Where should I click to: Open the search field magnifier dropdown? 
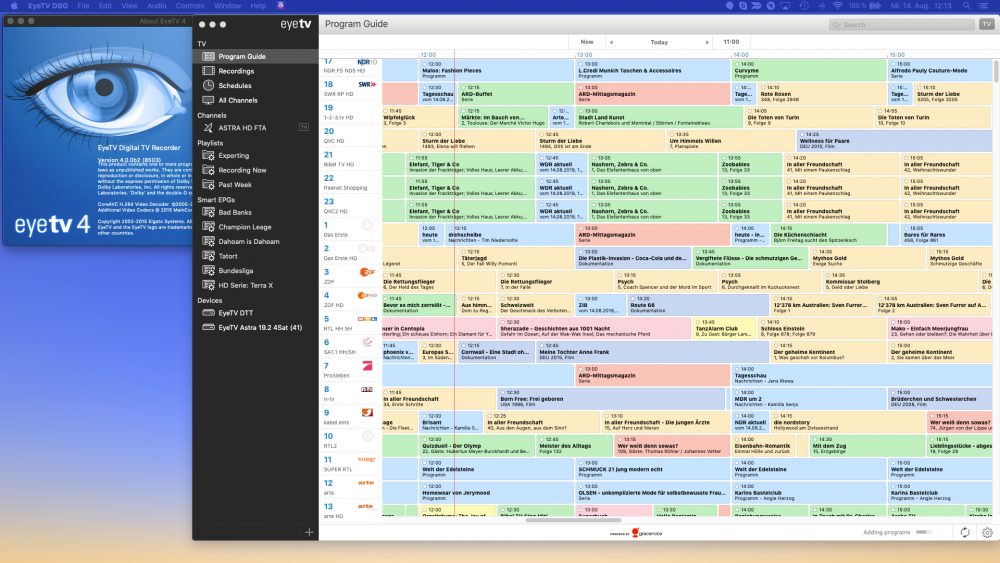tap(837, 24)
